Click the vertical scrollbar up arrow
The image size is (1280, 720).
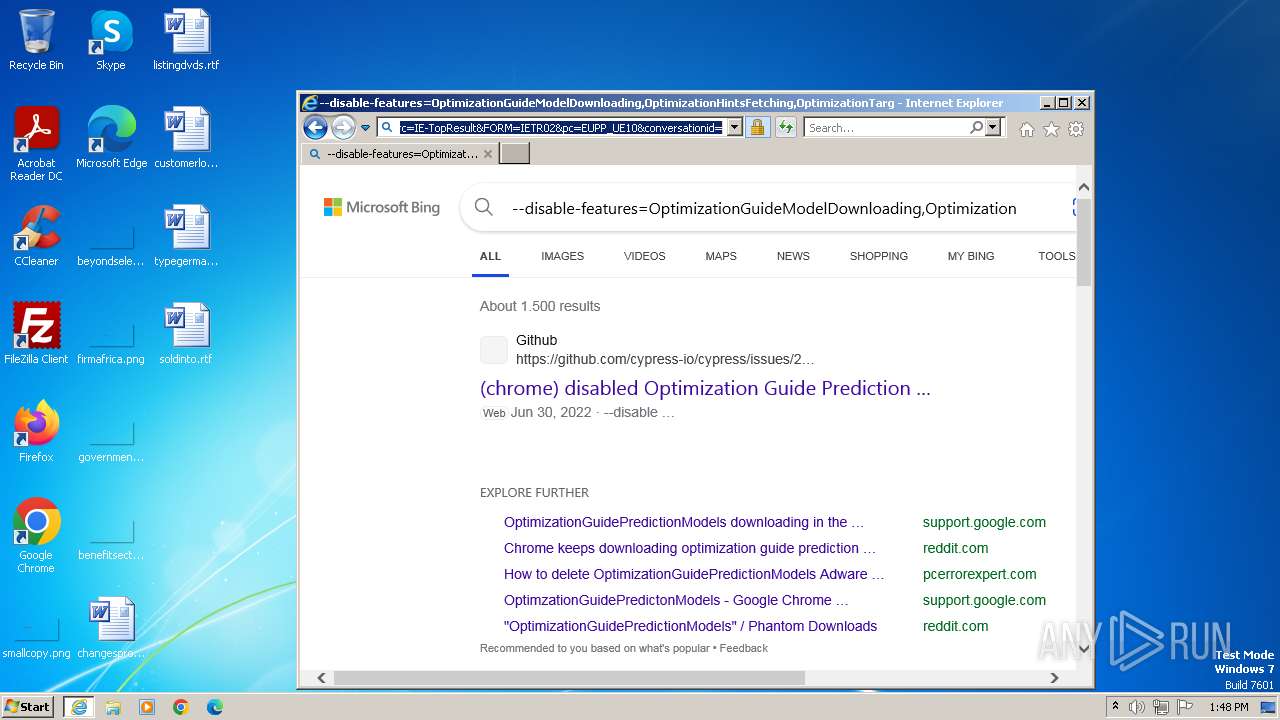pos(1084,187)
